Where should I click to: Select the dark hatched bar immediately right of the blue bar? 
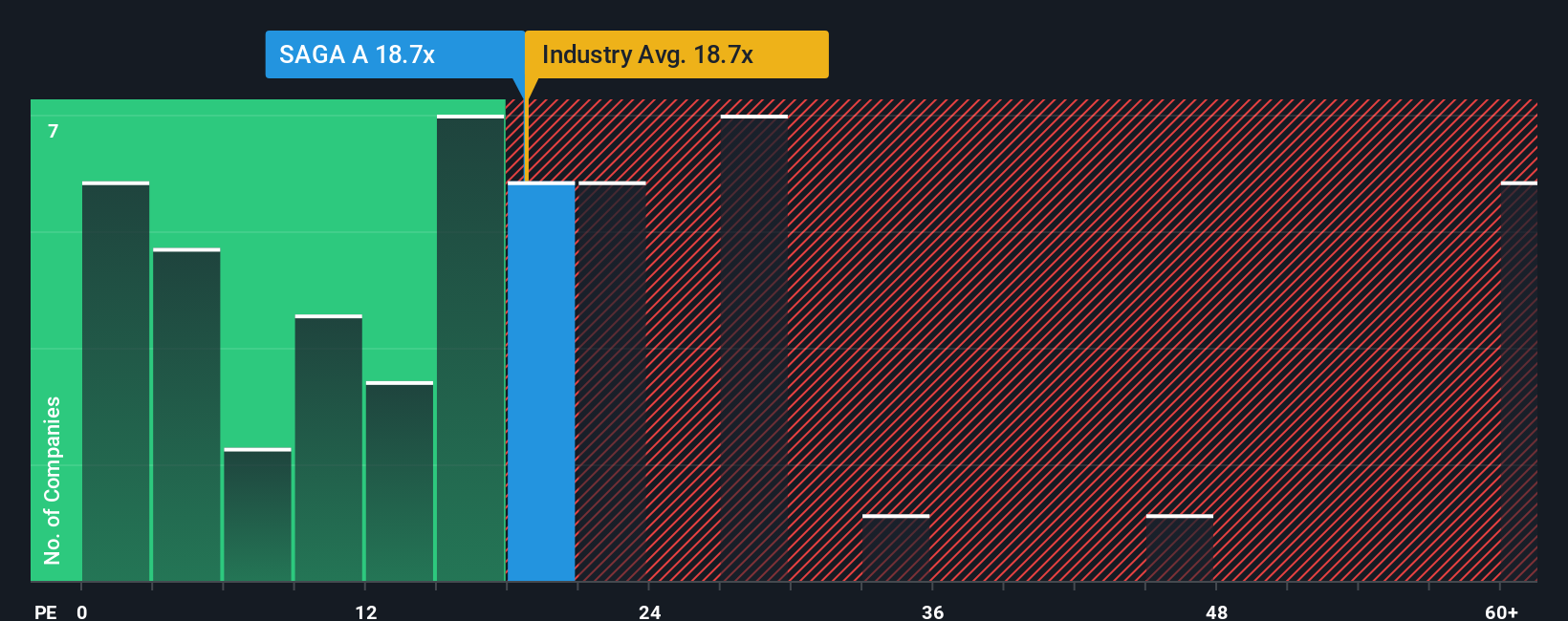click(612, 381)
